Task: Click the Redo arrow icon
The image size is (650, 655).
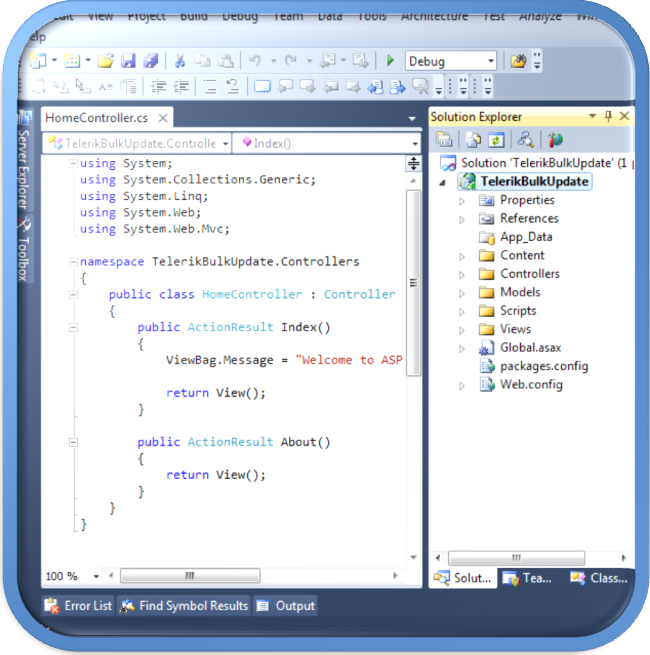Action: [x=291, y=61]
